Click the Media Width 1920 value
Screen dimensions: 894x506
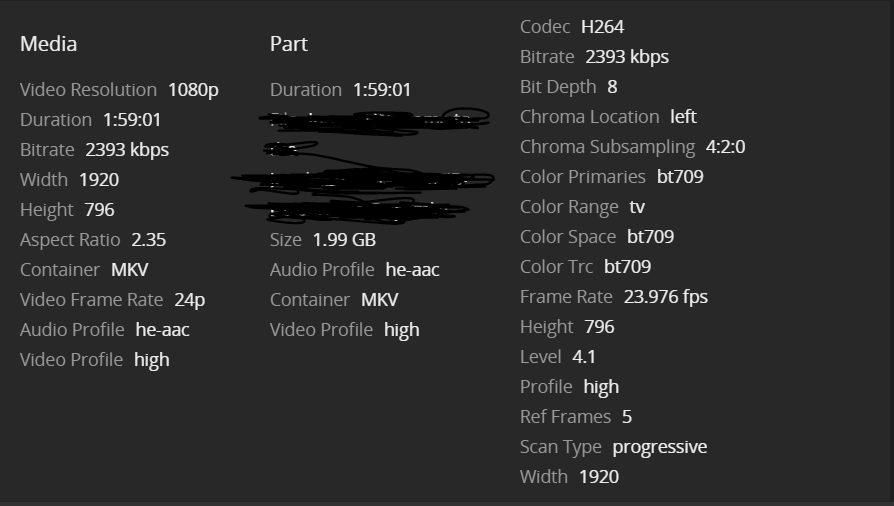tap(98, 180)
